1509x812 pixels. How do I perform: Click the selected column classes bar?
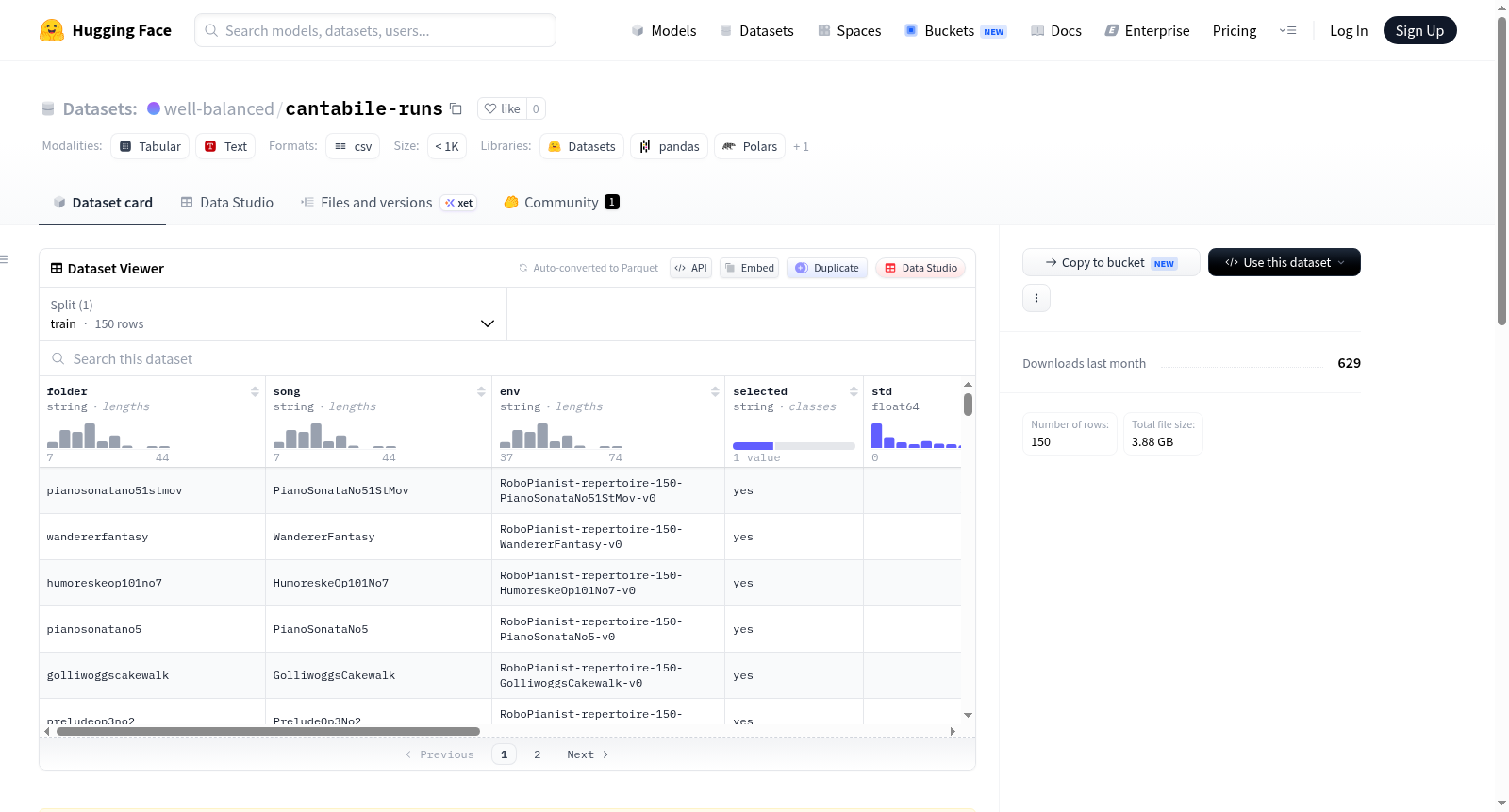click(794, 446)
